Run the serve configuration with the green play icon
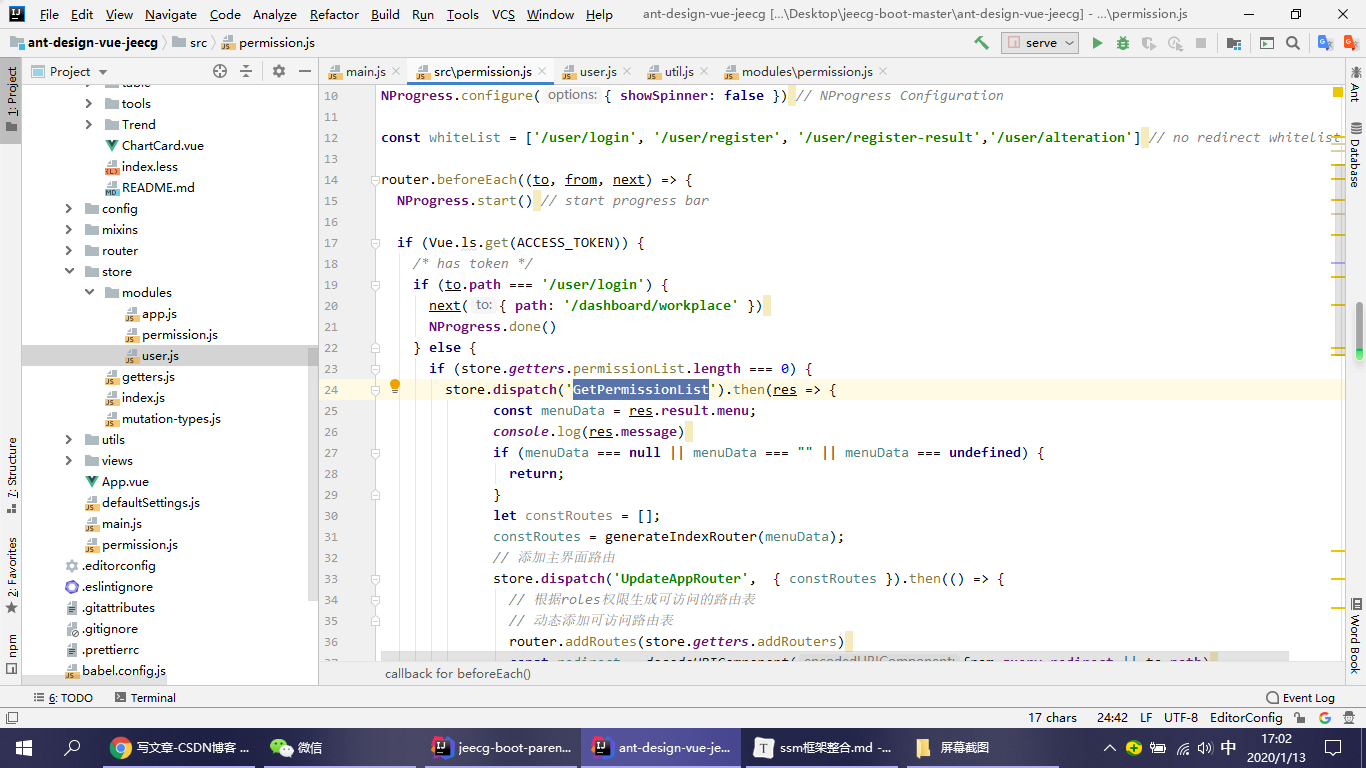 point(1097,43)
